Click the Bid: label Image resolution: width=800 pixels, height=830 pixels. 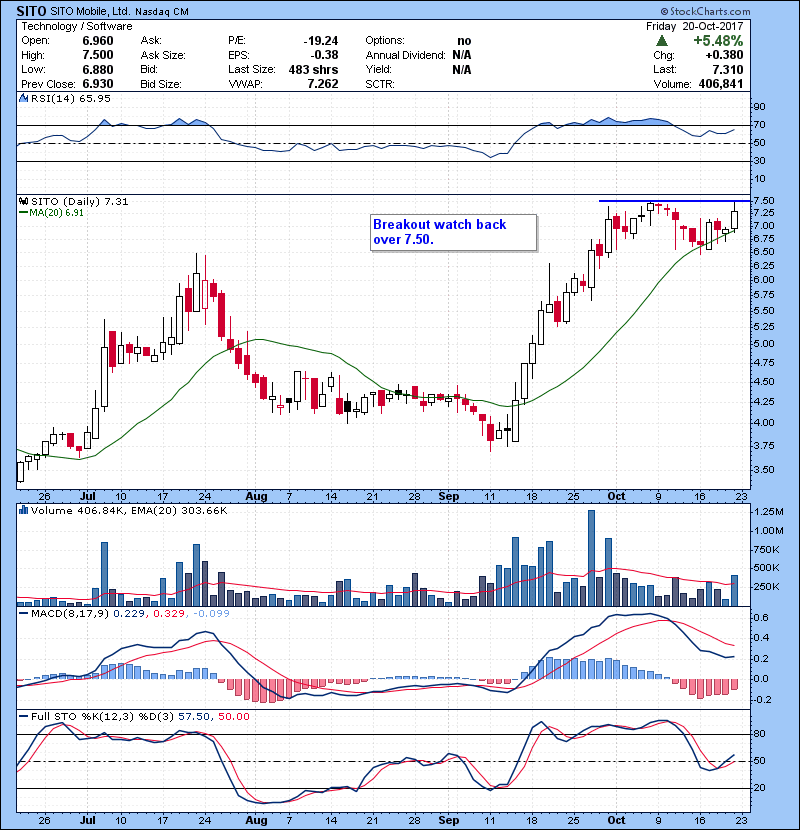(x=149, y=69)
